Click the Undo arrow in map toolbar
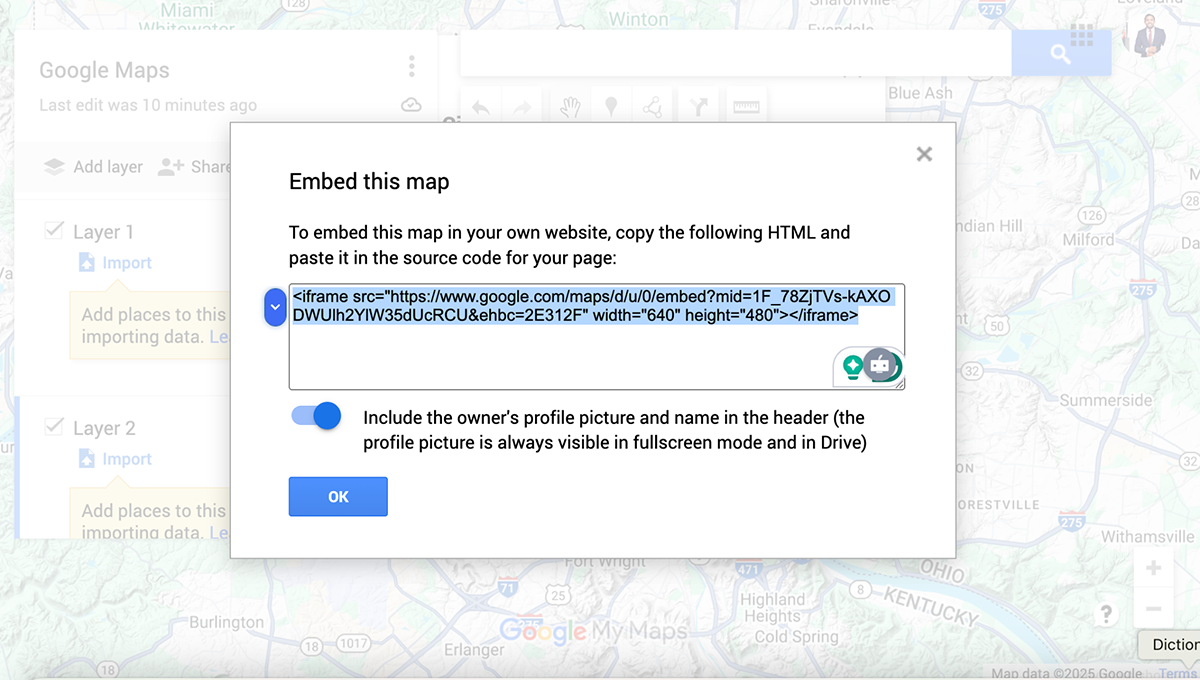The width and height of the screenshot is (1200, 680). [x=481, y=107]
